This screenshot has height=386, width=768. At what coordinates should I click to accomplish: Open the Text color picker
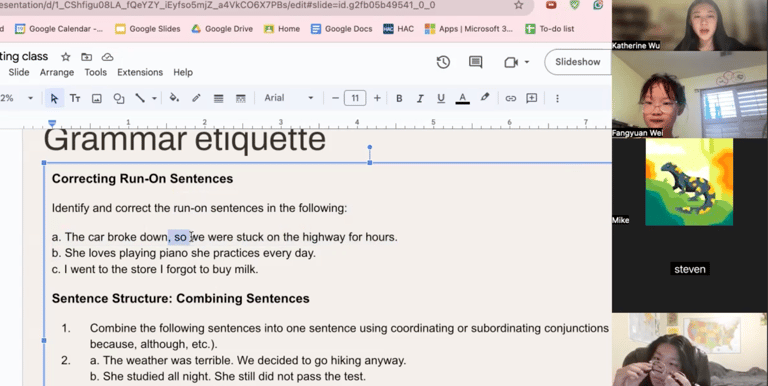462,98
